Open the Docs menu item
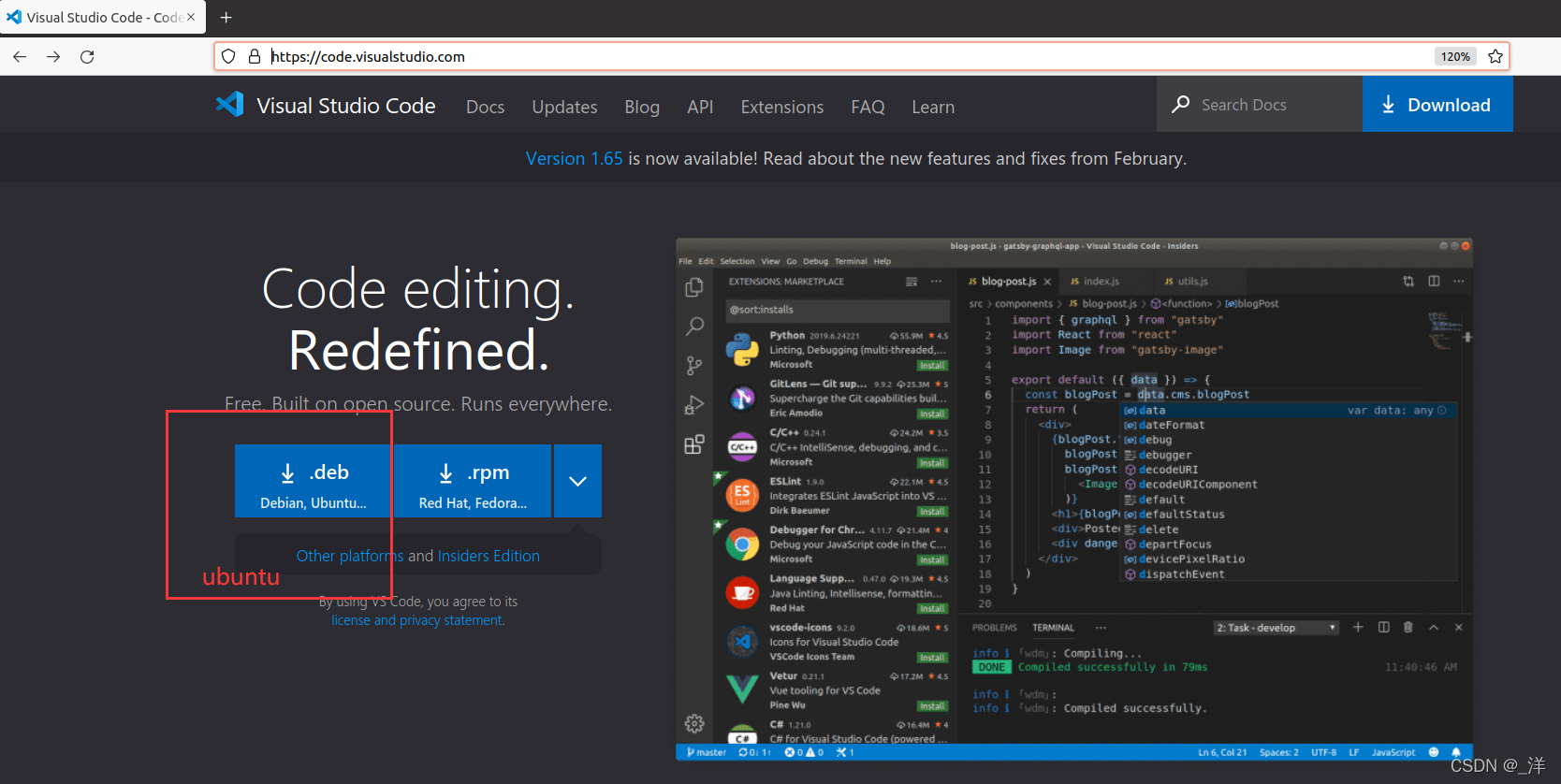This screenshot has width=1561, height=784. (x=485, y=107)
